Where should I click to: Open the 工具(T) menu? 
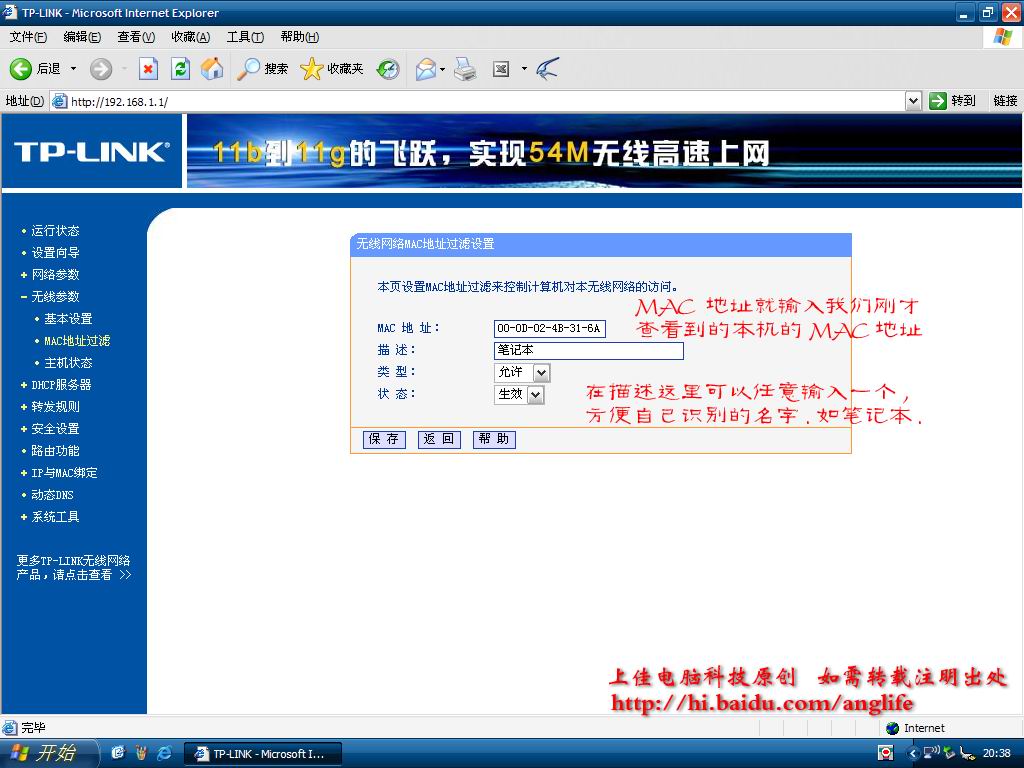245,37
